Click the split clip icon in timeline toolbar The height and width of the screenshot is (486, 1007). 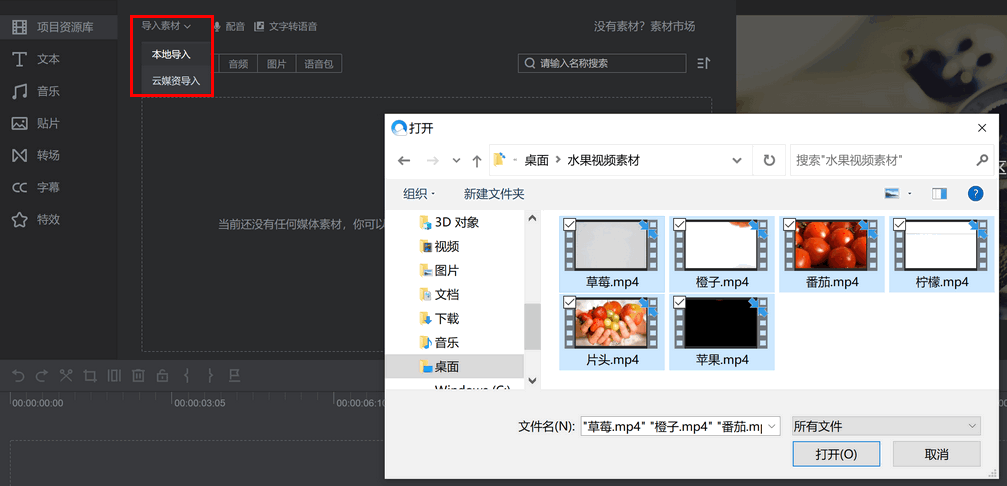[x=114, y=376]
